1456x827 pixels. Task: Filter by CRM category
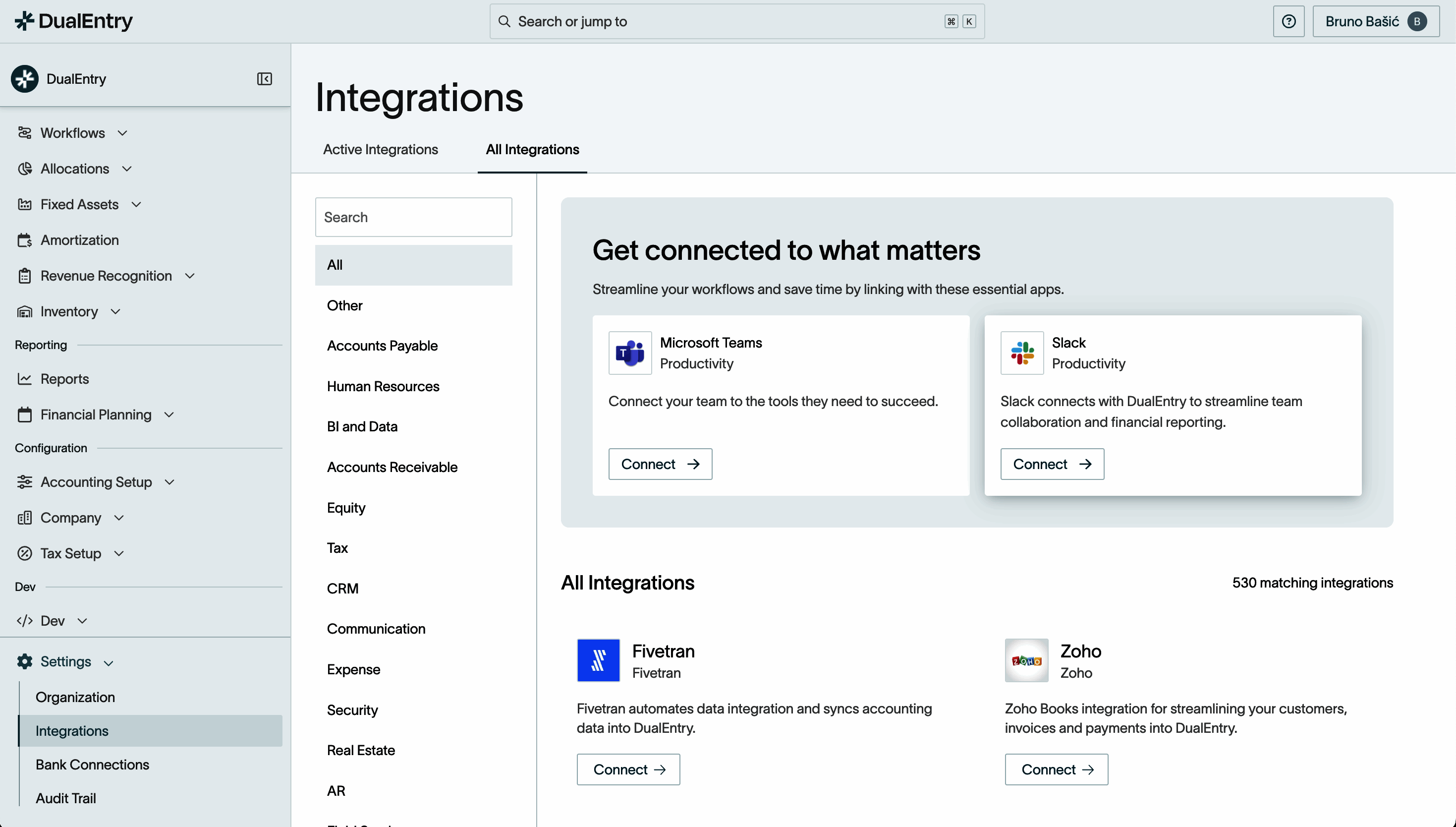pyautogui.click(x=413, y=589)
